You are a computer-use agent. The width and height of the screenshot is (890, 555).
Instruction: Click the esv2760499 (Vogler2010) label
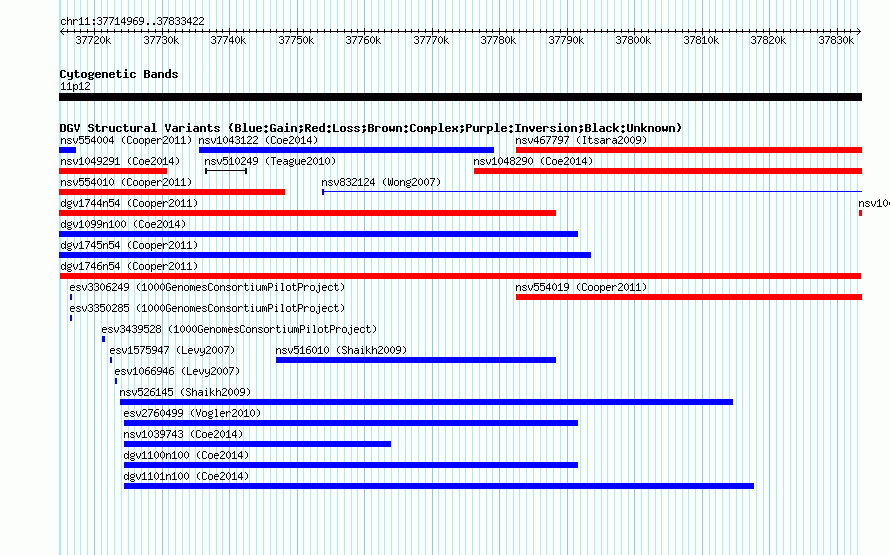click(x=192, y=413)
